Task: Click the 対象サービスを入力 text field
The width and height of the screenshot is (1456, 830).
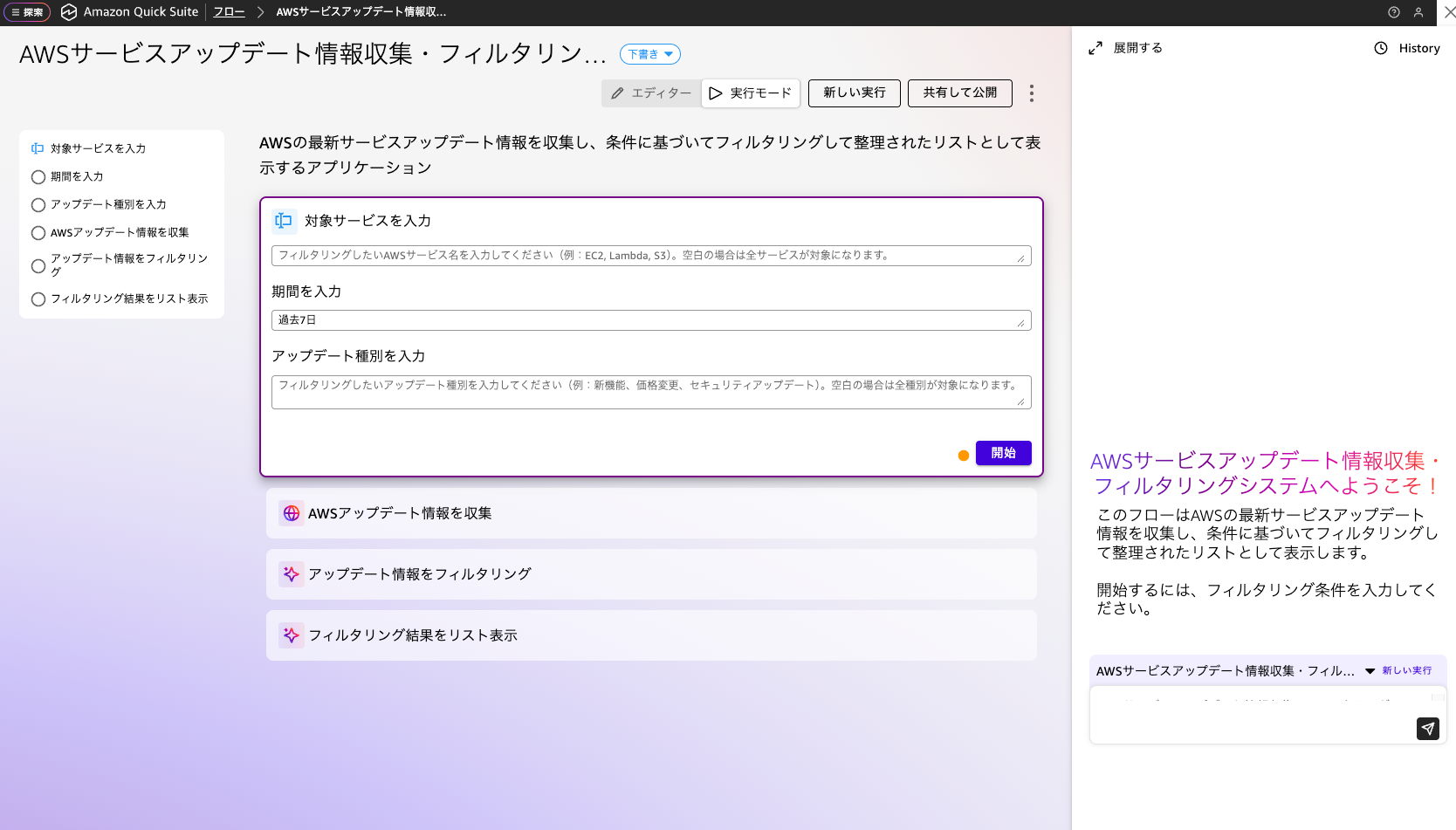Action: click(x=646, y=256)
